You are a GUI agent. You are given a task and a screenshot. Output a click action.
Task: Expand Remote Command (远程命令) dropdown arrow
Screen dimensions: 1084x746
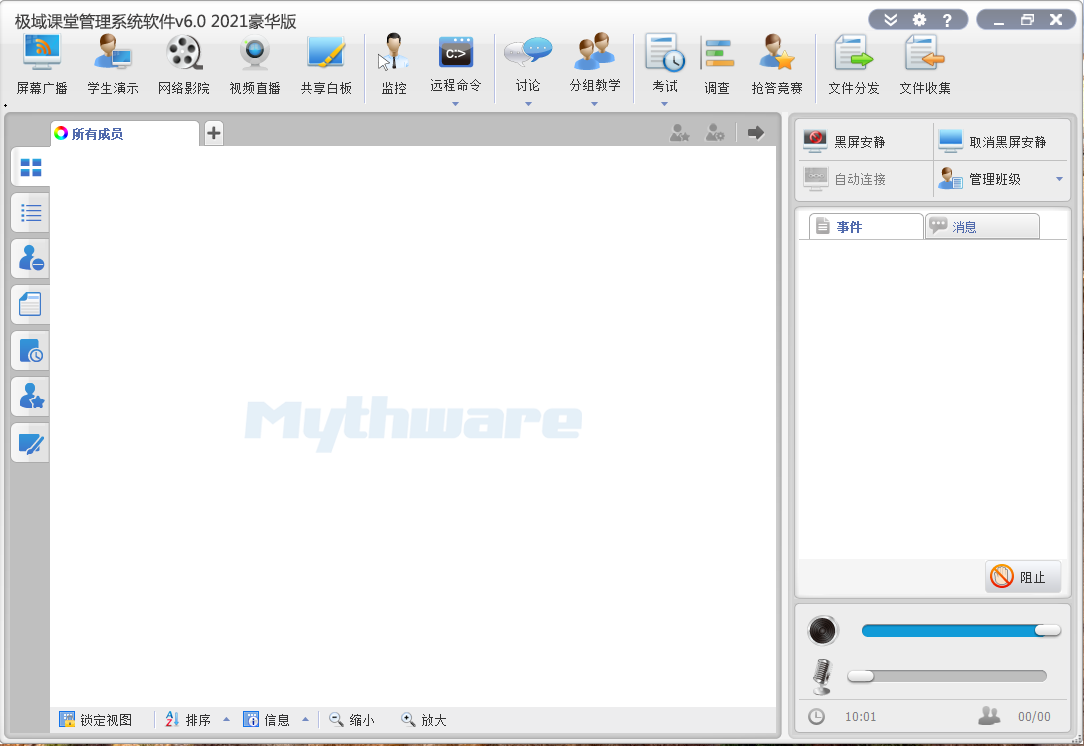point(456,104)
